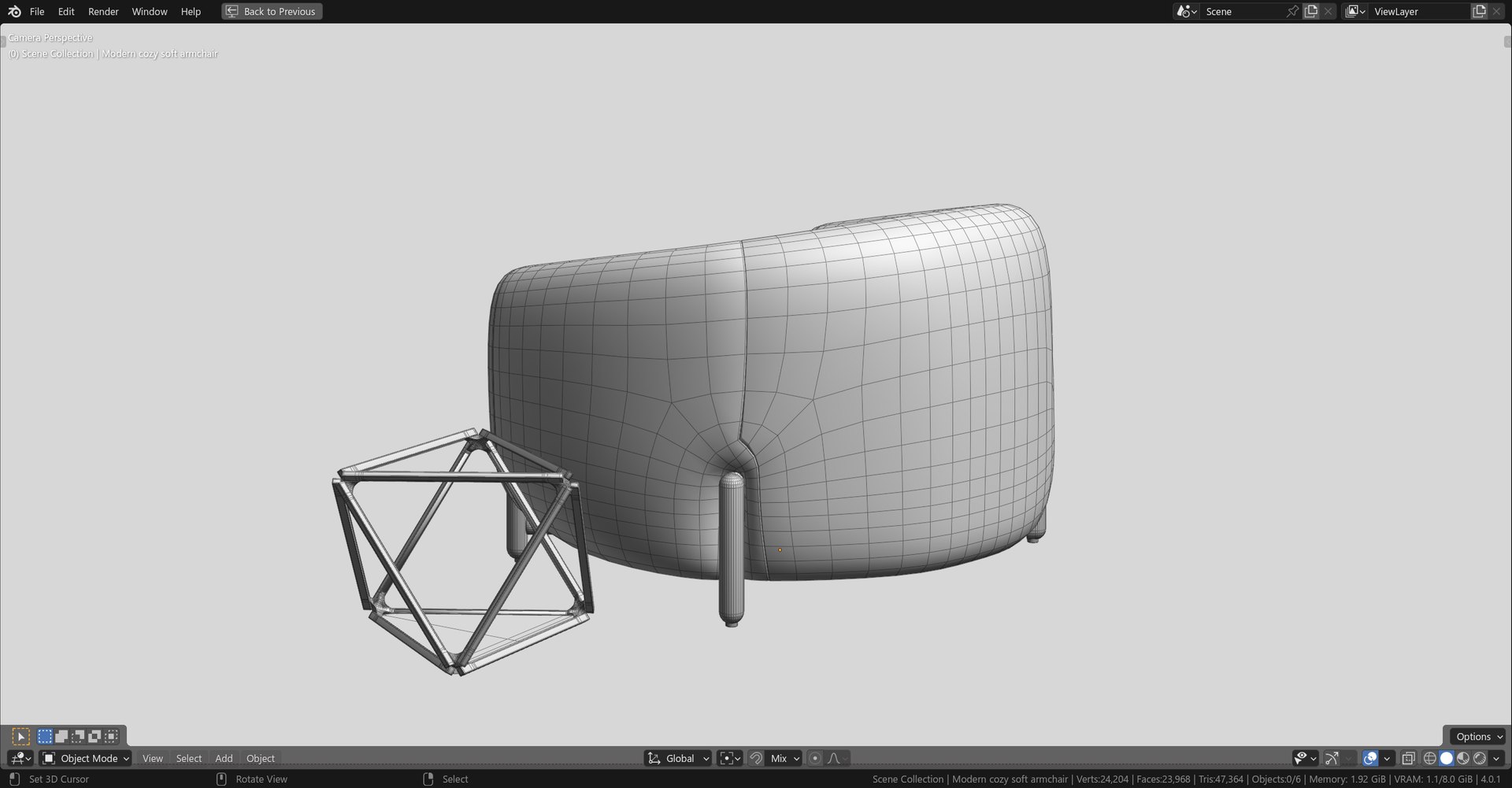
Task: Open the scene browse dropdown icon
Action: 1187,11
